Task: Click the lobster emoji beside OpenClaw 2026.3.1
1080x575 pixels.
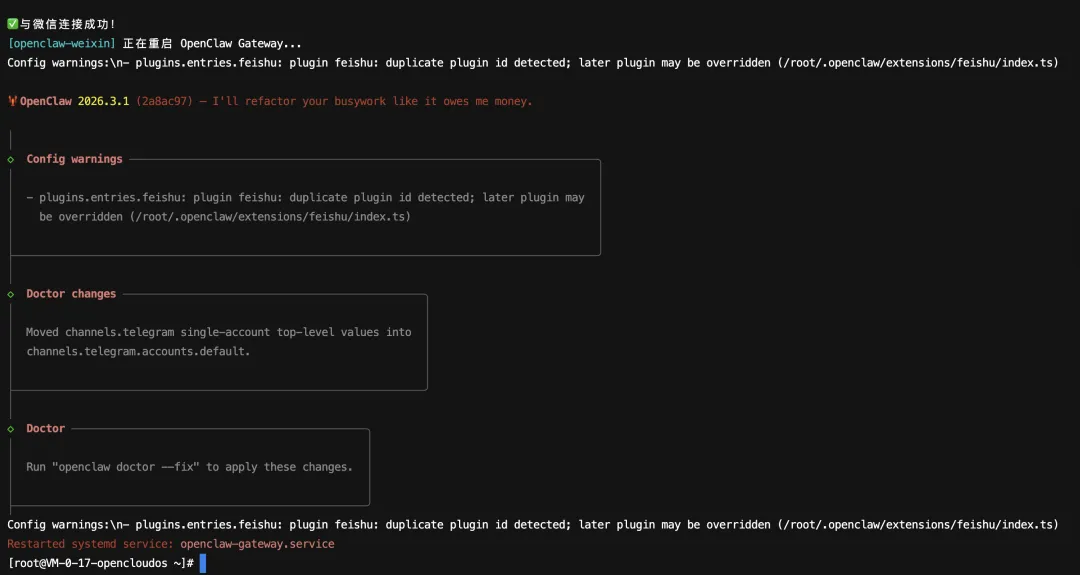Action: 12,101
